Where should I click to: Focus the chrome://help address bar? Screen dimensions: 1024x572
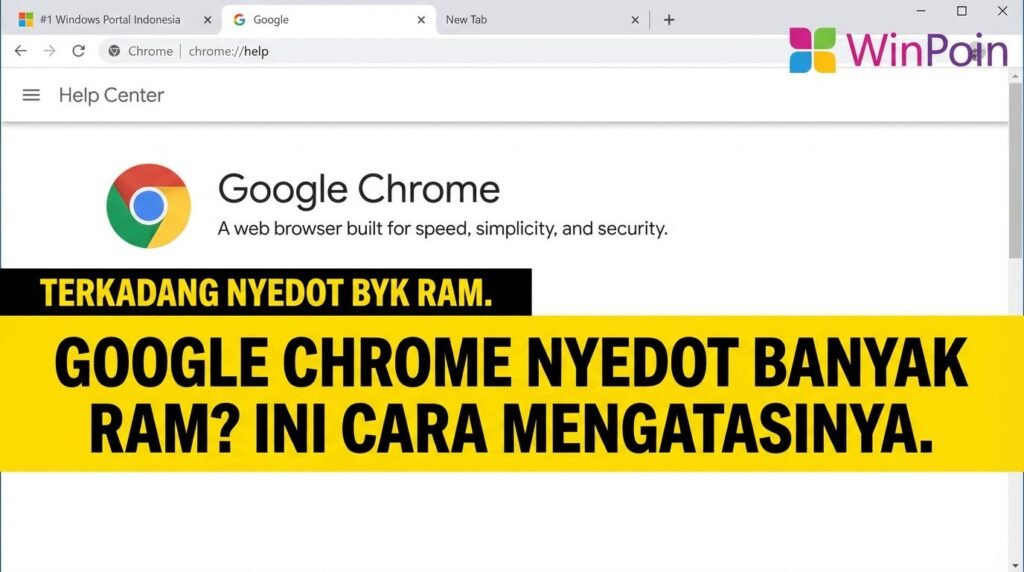[450, 51]
